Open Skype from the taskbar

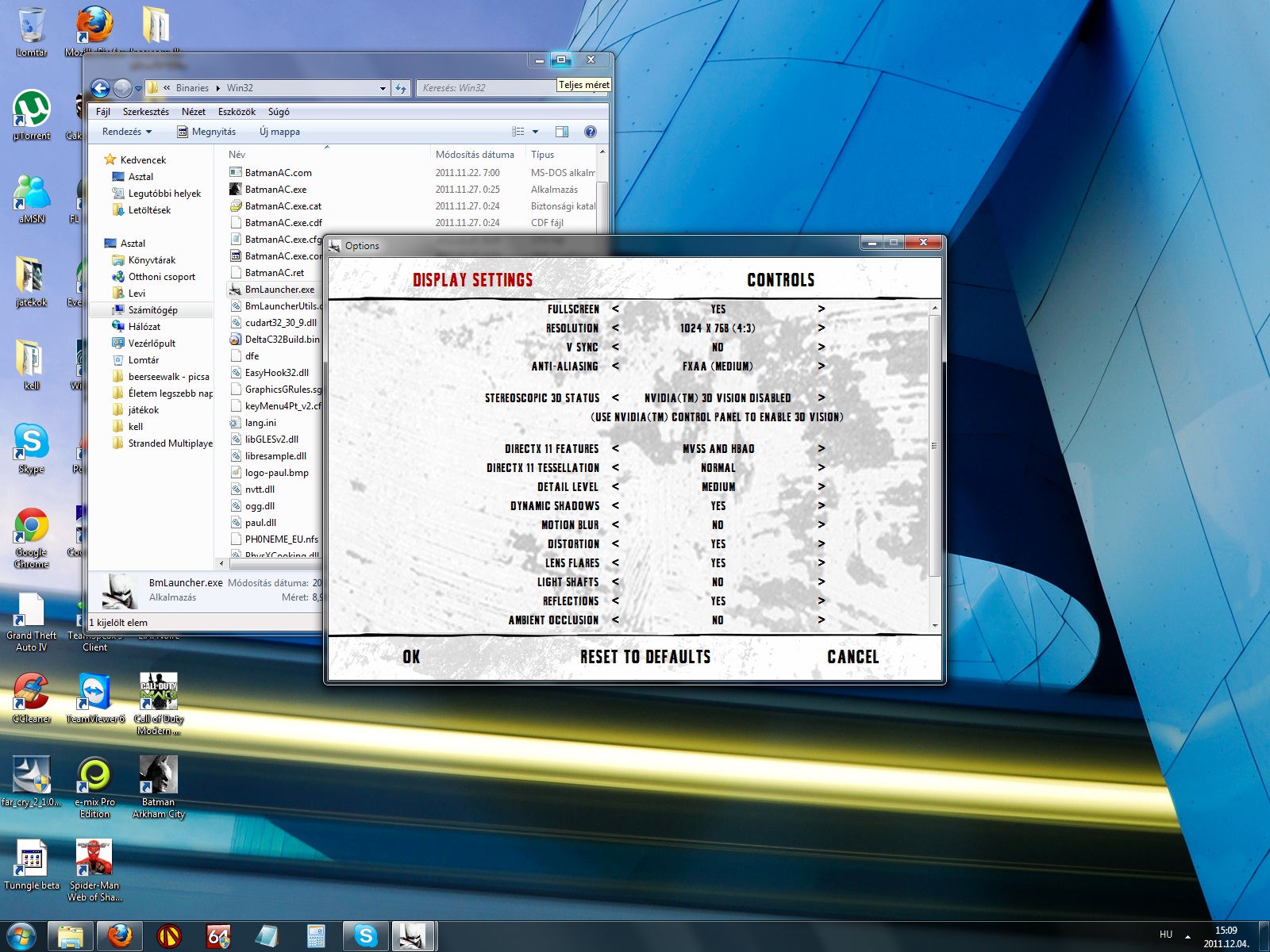coord(366,936)
